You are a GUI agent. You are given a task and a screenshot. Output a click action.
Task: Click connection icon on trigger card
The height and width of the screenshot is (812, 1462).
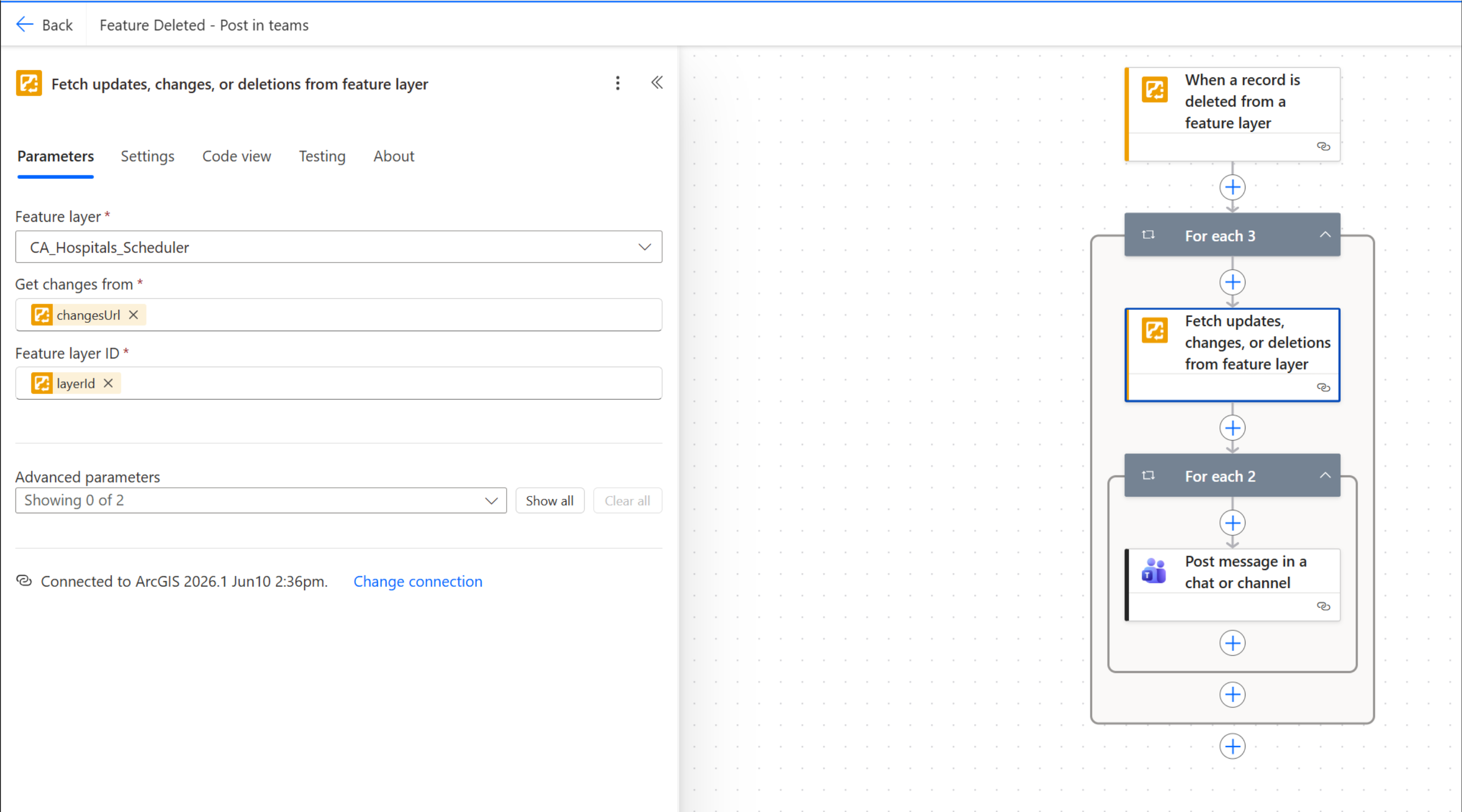pos(1323,146)
